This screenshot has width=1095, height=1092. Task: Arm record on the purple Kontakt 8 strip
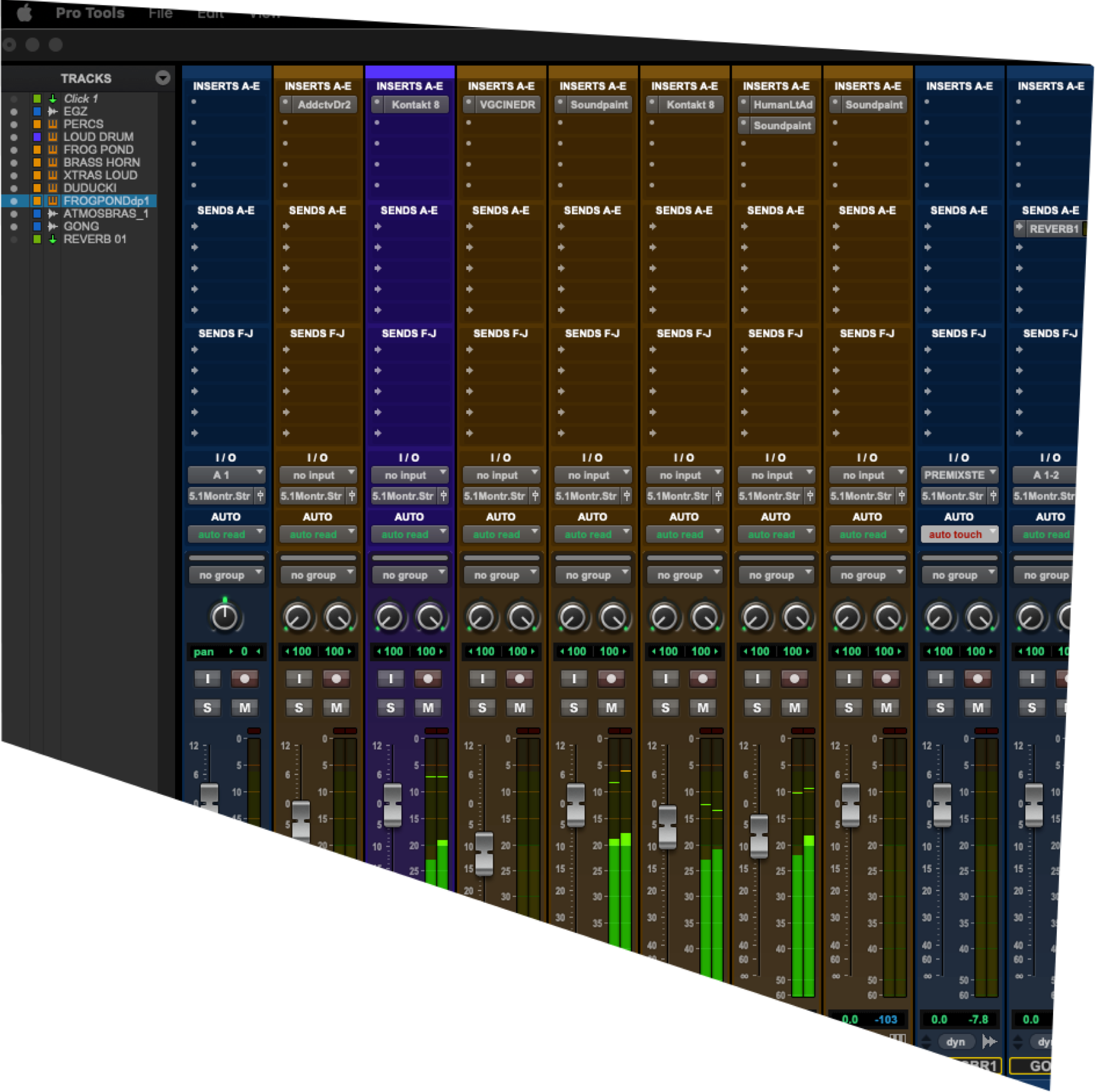click(427, 679)
